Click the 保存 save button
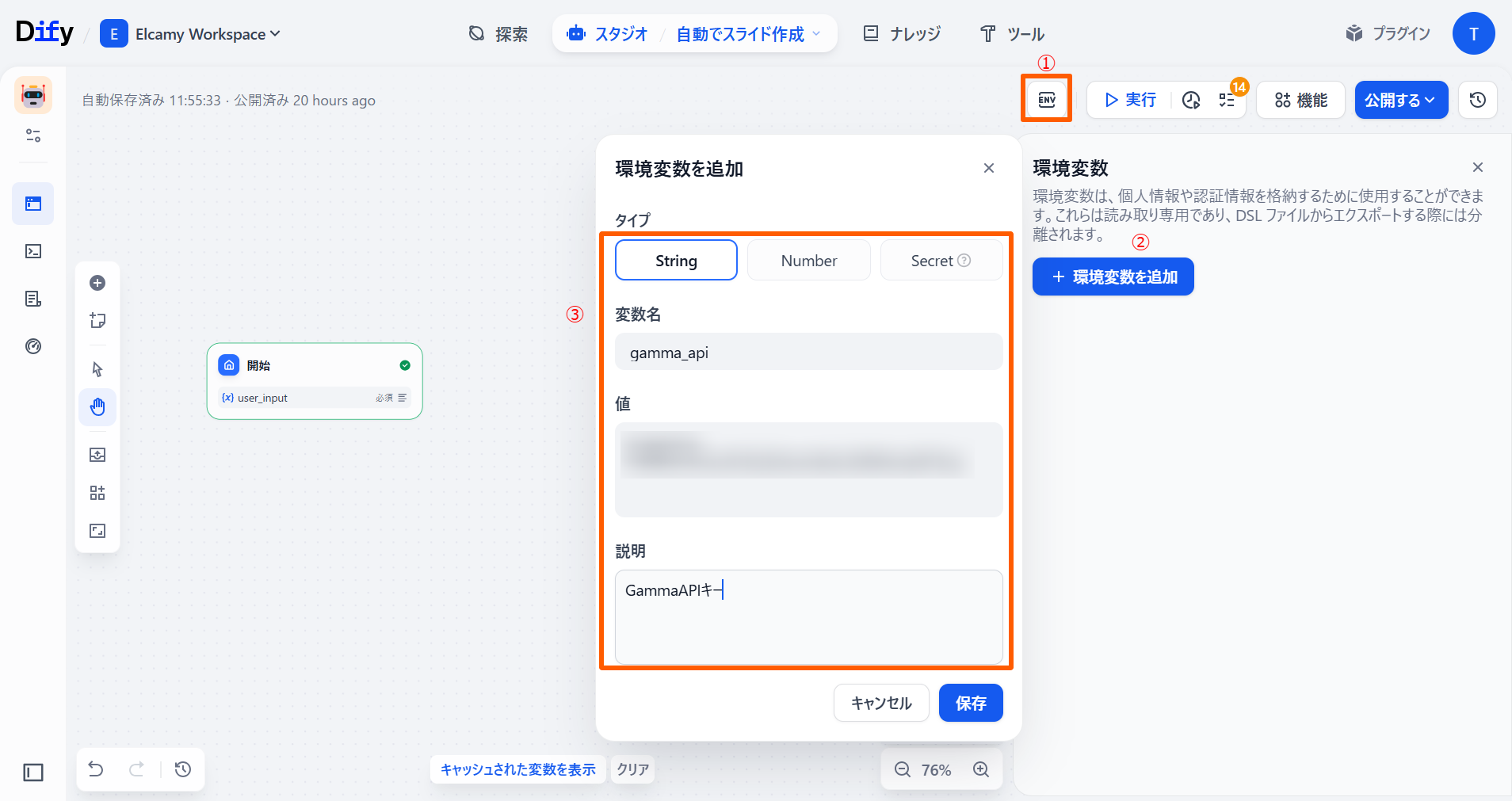1512x801 pixels. (970, 703)
